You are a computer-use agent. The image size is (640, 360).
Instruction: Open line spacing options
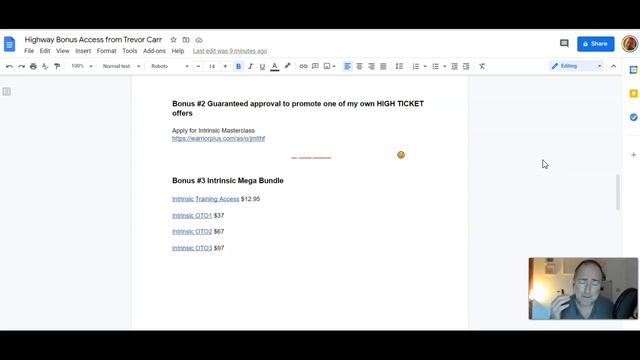click(x=399, y=66)
